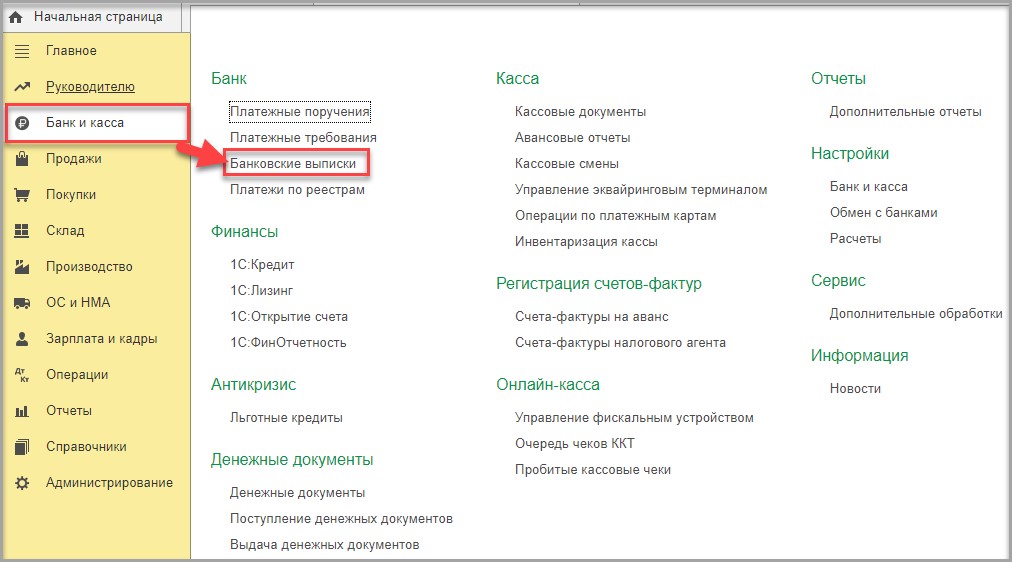Click the person icon beside Зарплата и кадры
1012x562 pixels.
coord(22,339)
